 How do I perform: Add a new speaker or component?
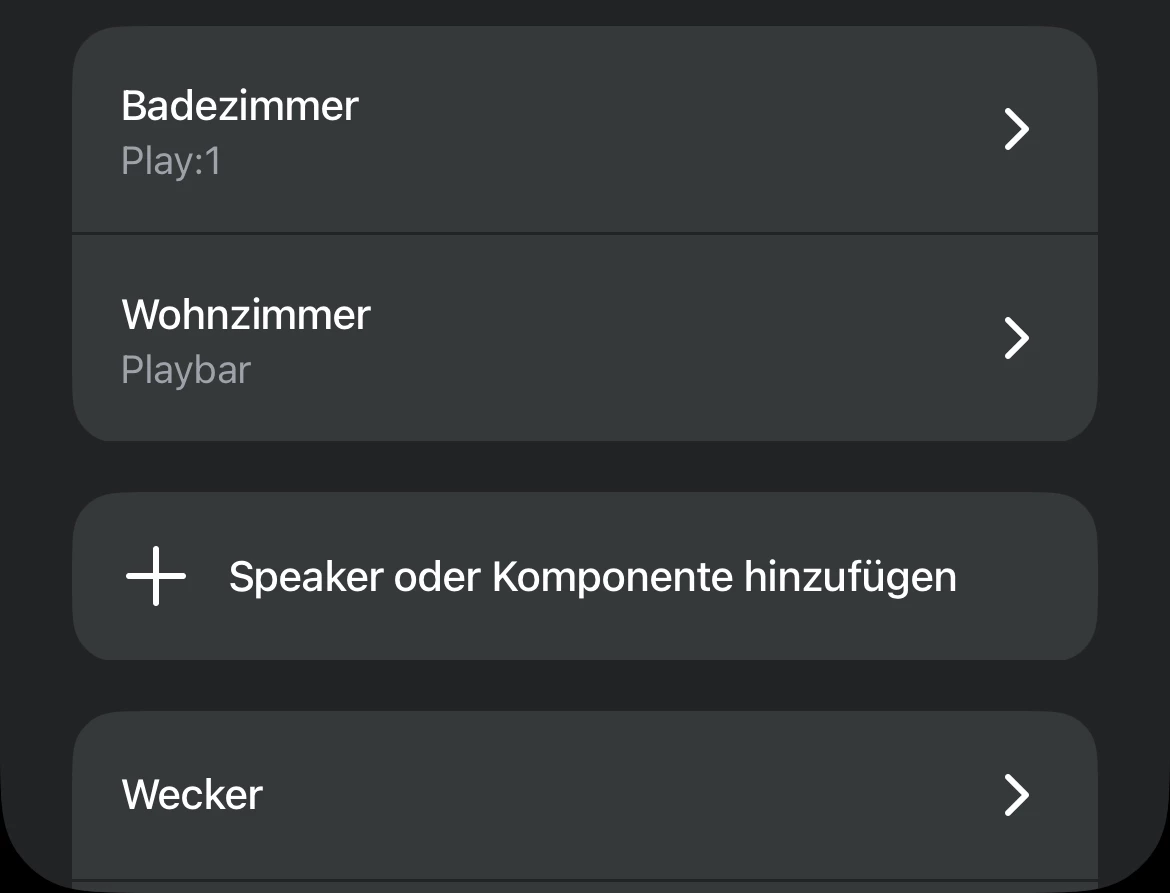(585, 577)
